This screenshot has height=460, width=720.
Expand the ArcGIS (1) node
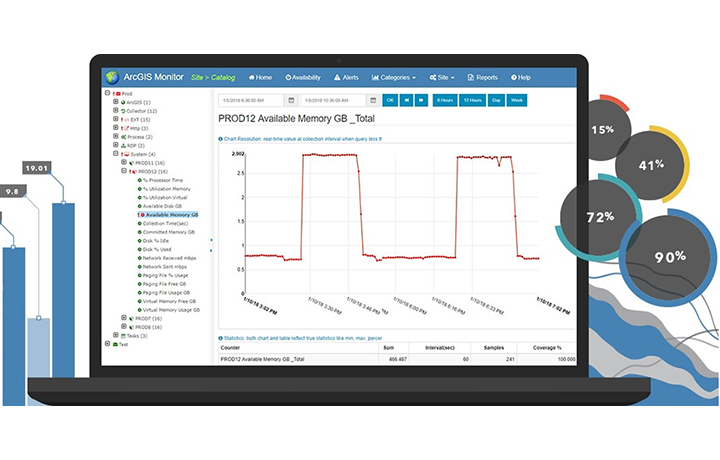click(x=116, y=101)
